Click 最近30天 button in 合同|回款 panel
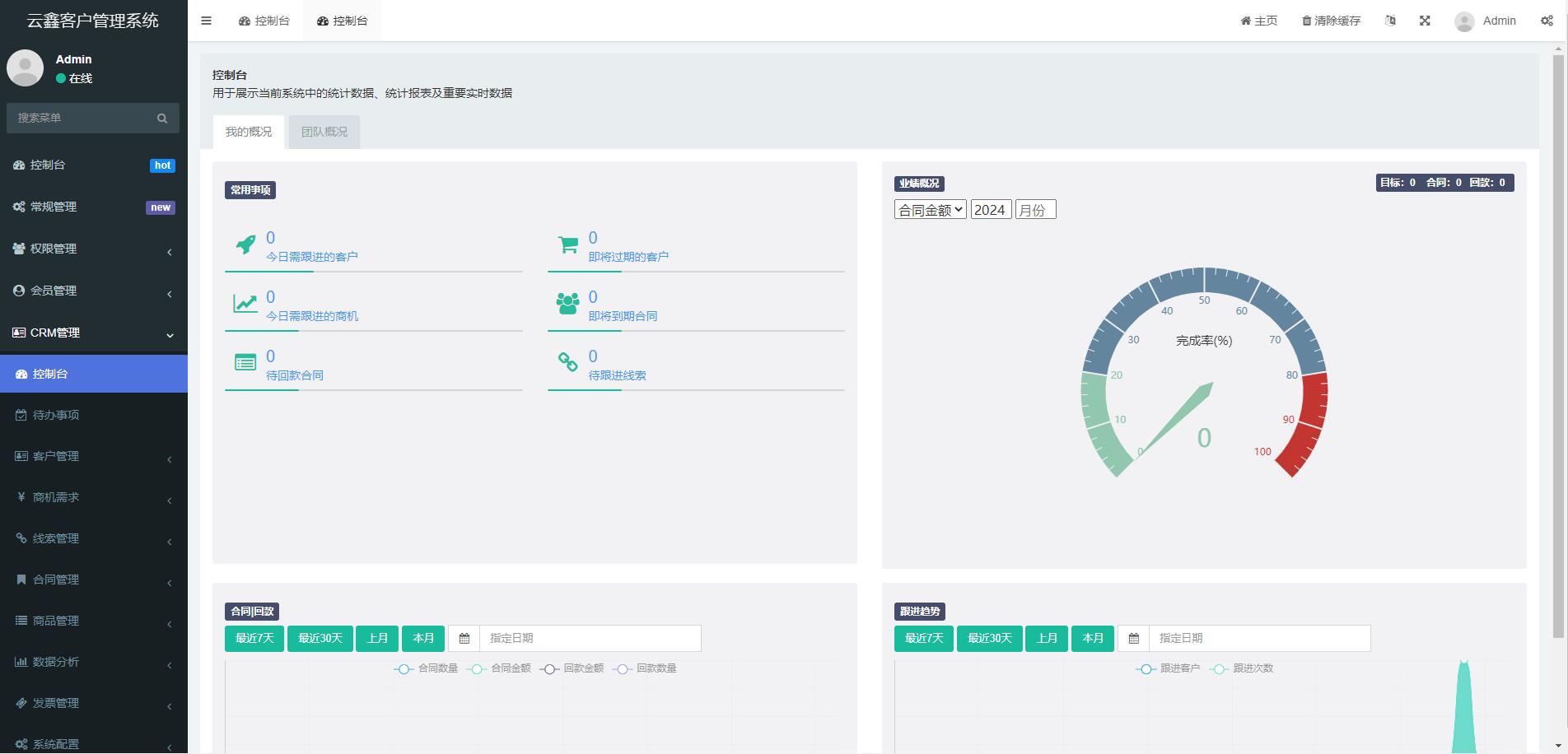The height and width of the screenshot is (754, 1568). (320, 638)
